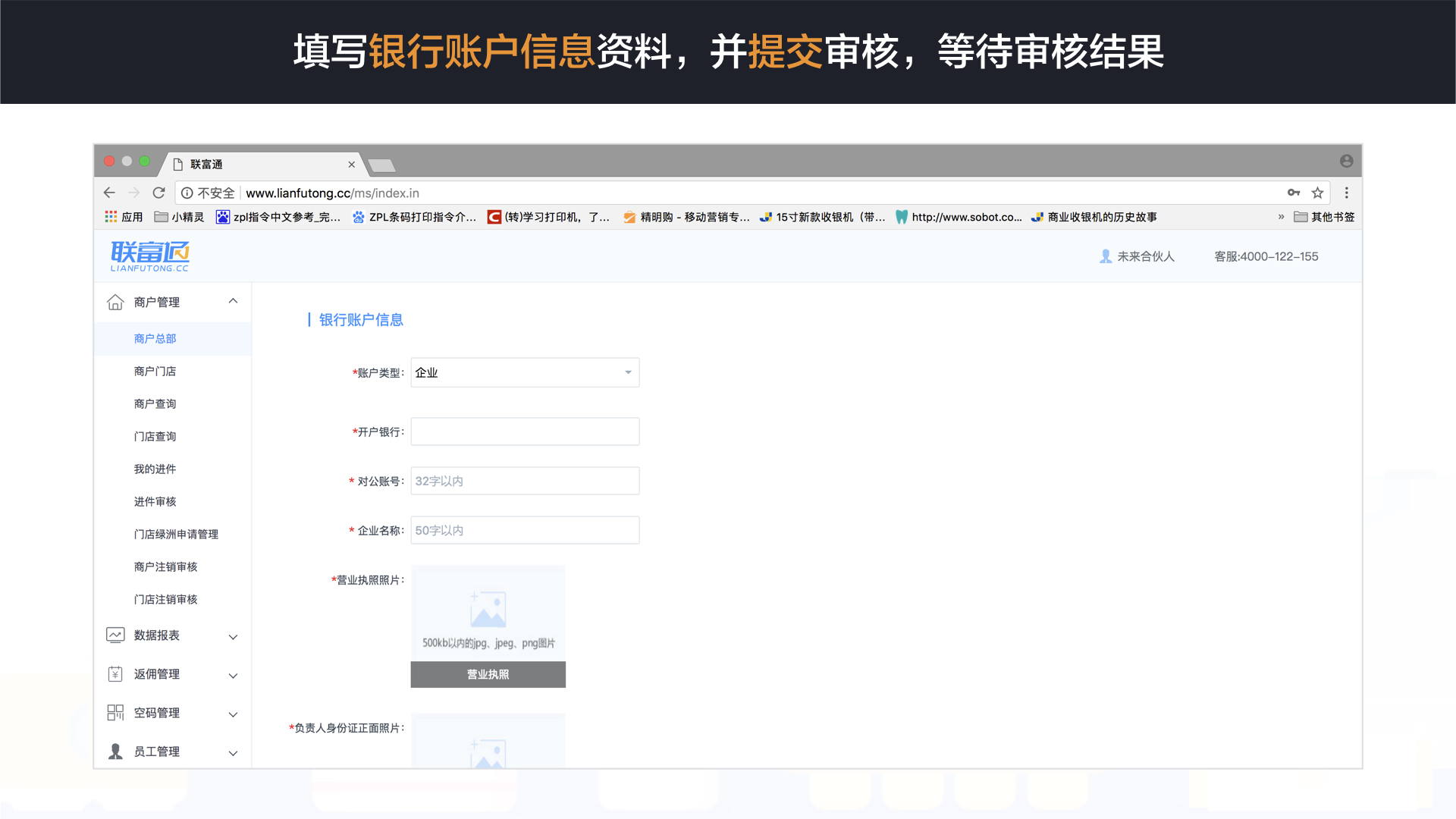Collapse the 商户管理 menu chevron
This screenshot has height=819, width=1456.
coord(233,301)
